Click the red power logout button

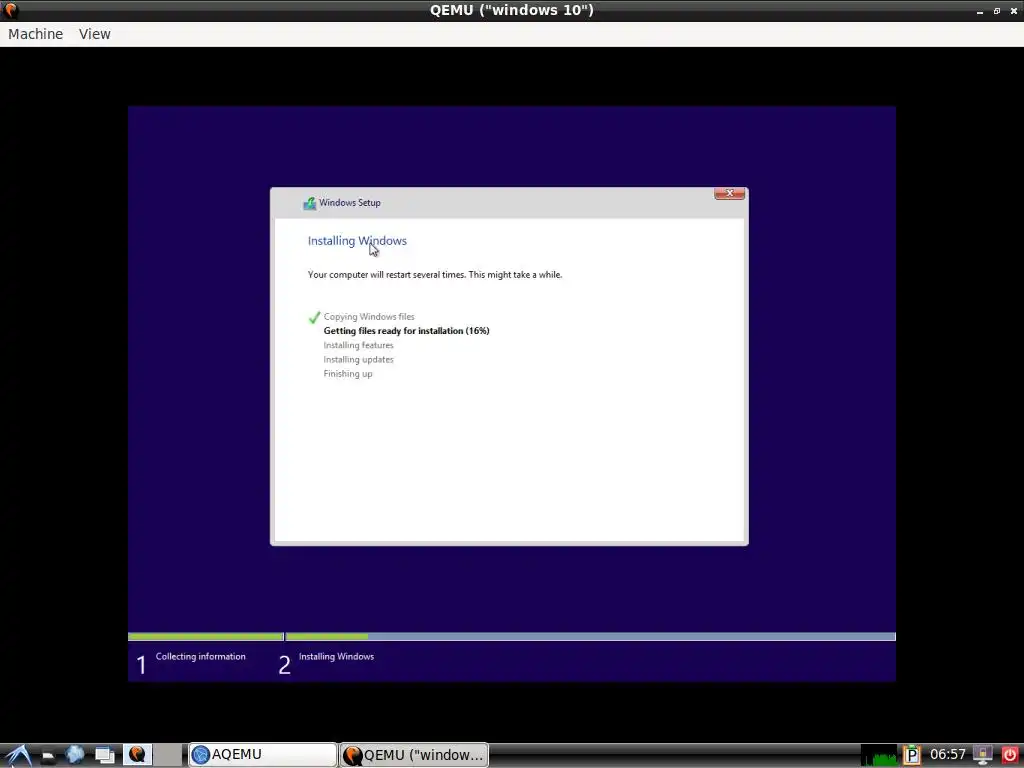[1010, 756]
